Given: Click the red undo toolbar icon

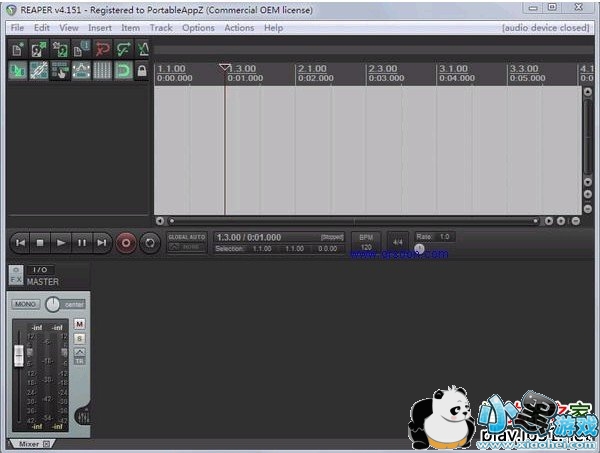Looking at the screenshot, I should coord(102,49).
